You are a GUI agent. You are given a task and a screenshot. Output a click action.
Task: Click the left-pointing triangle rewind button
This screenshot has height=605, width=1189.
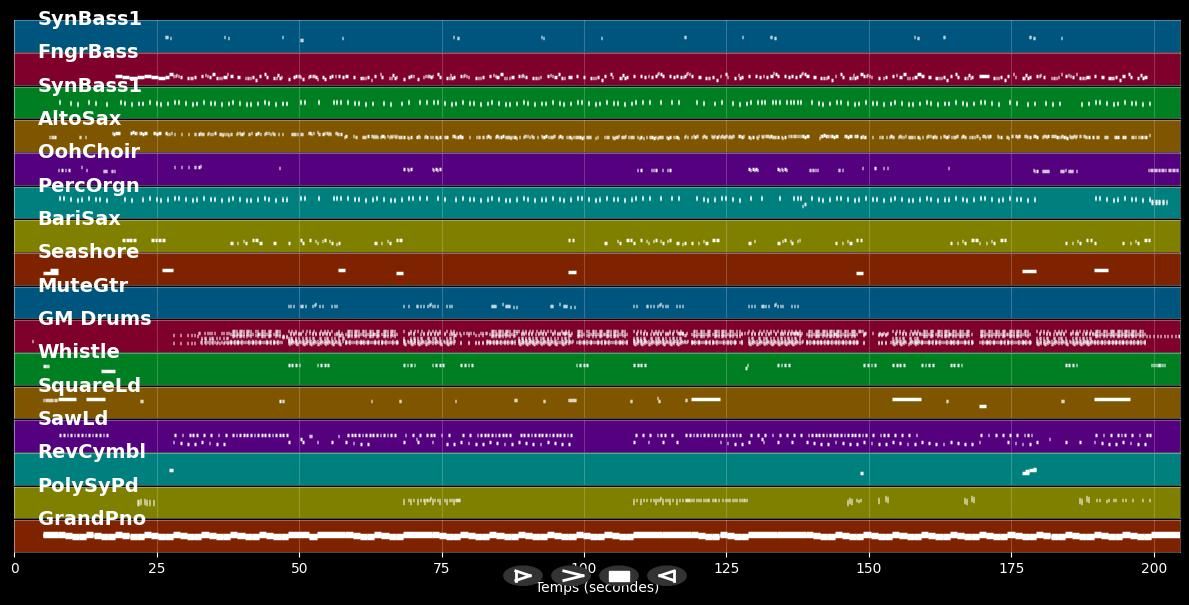click(667, 576)
